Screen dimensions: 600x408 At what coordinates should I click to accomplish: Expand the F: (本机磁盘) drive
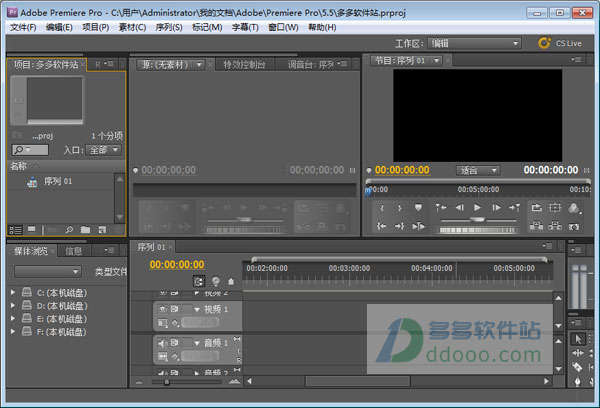(13, 331)
